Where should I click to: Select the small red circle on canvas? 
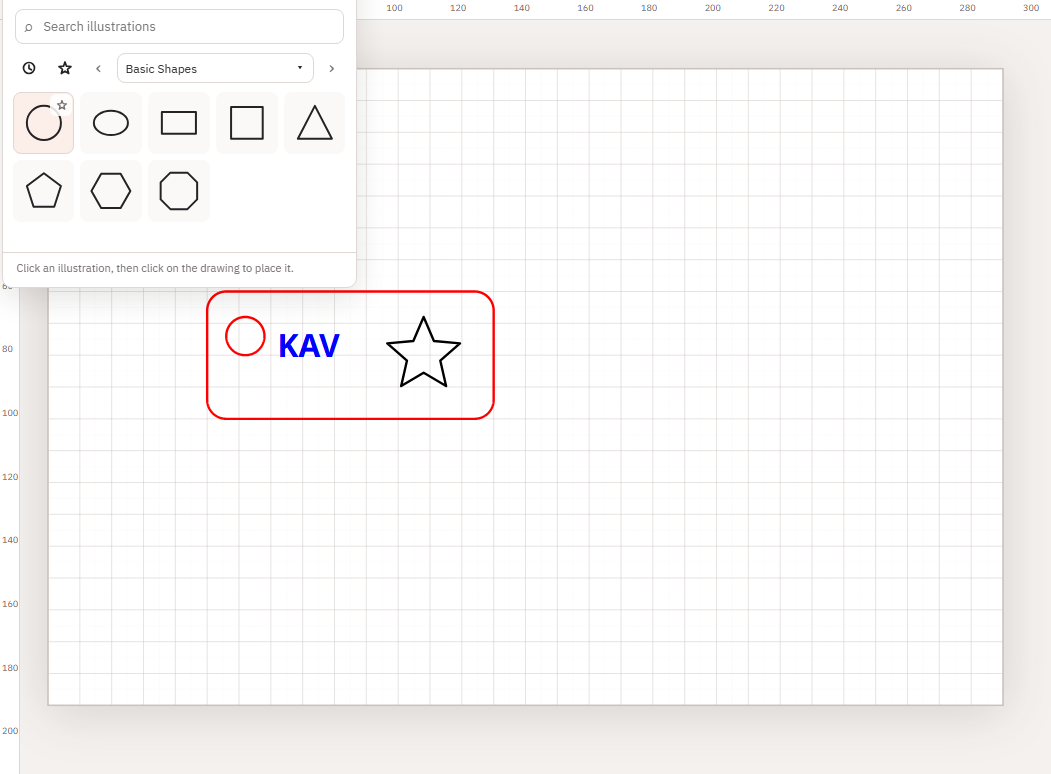click(245, 336)
